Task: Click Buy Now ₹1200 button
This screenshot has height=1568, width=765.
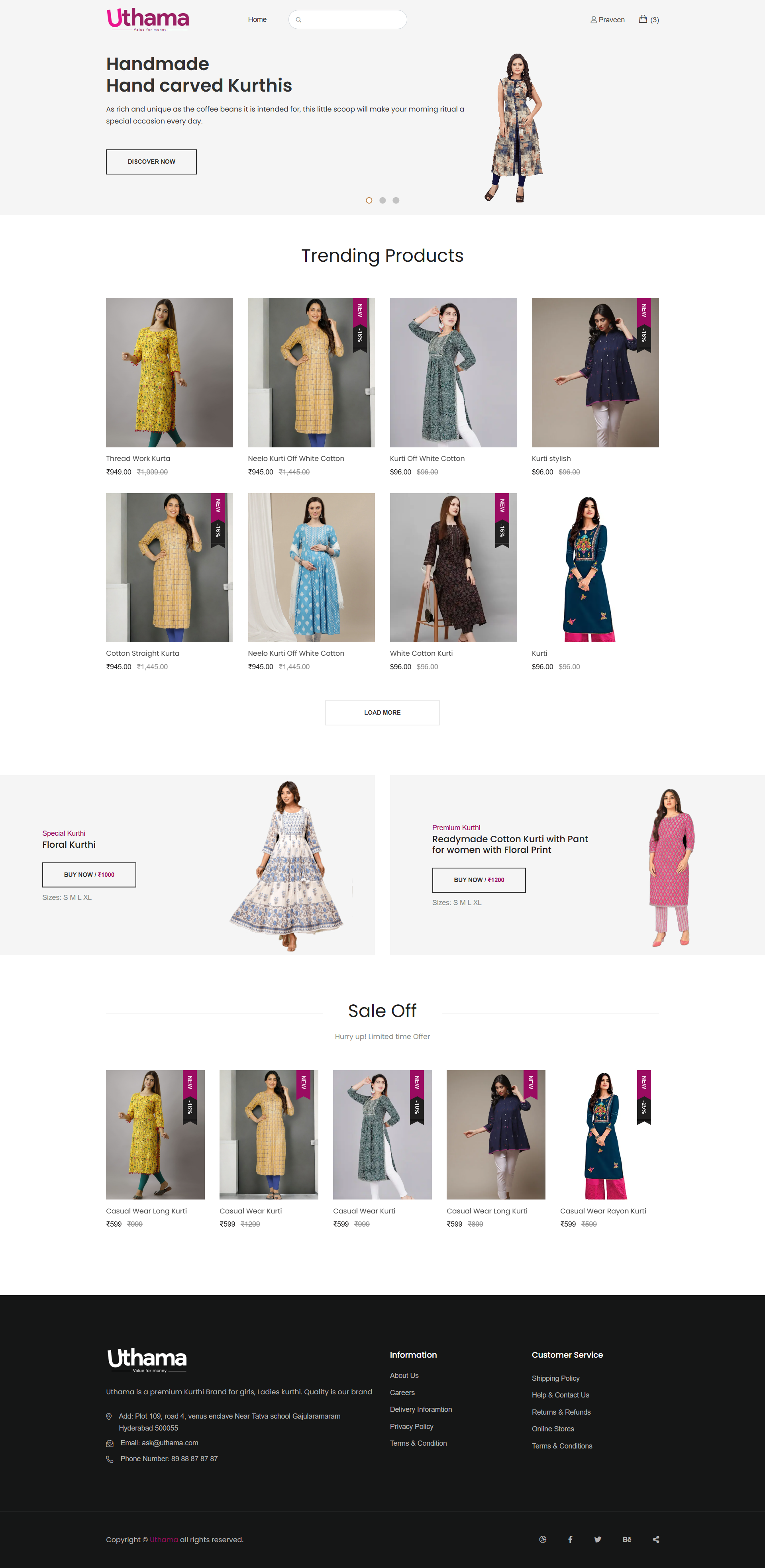Action: 479,880
